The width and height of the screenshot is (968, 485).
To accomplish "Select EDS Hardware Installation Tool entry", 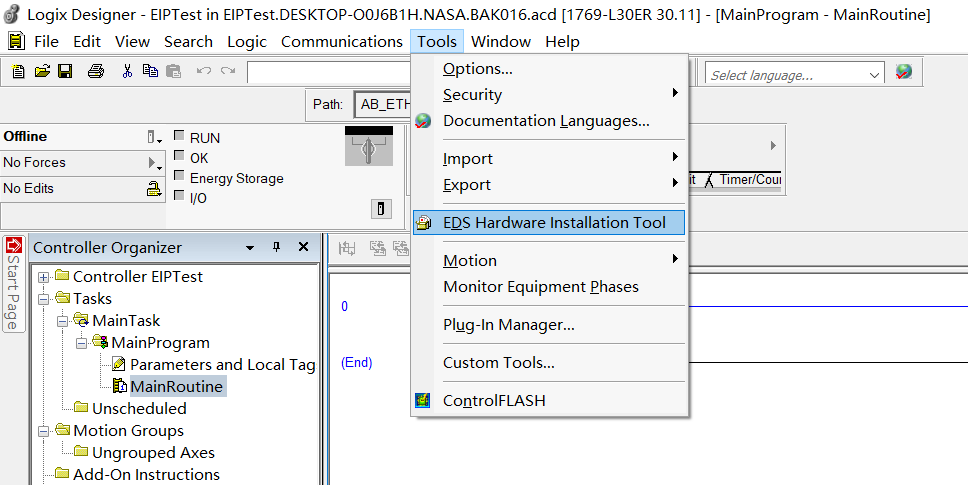I will pyautogui.click(x=549, y=223).
